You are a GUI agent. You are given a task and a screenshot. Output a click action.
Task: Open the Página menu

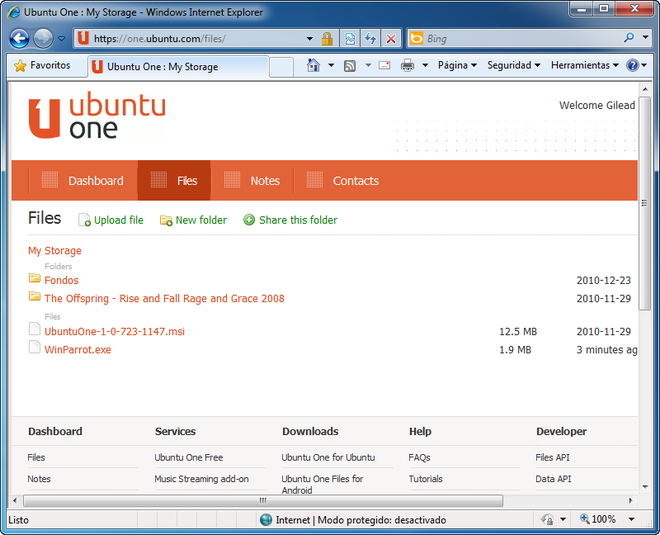pyautogui.click(x=457, y=65)
